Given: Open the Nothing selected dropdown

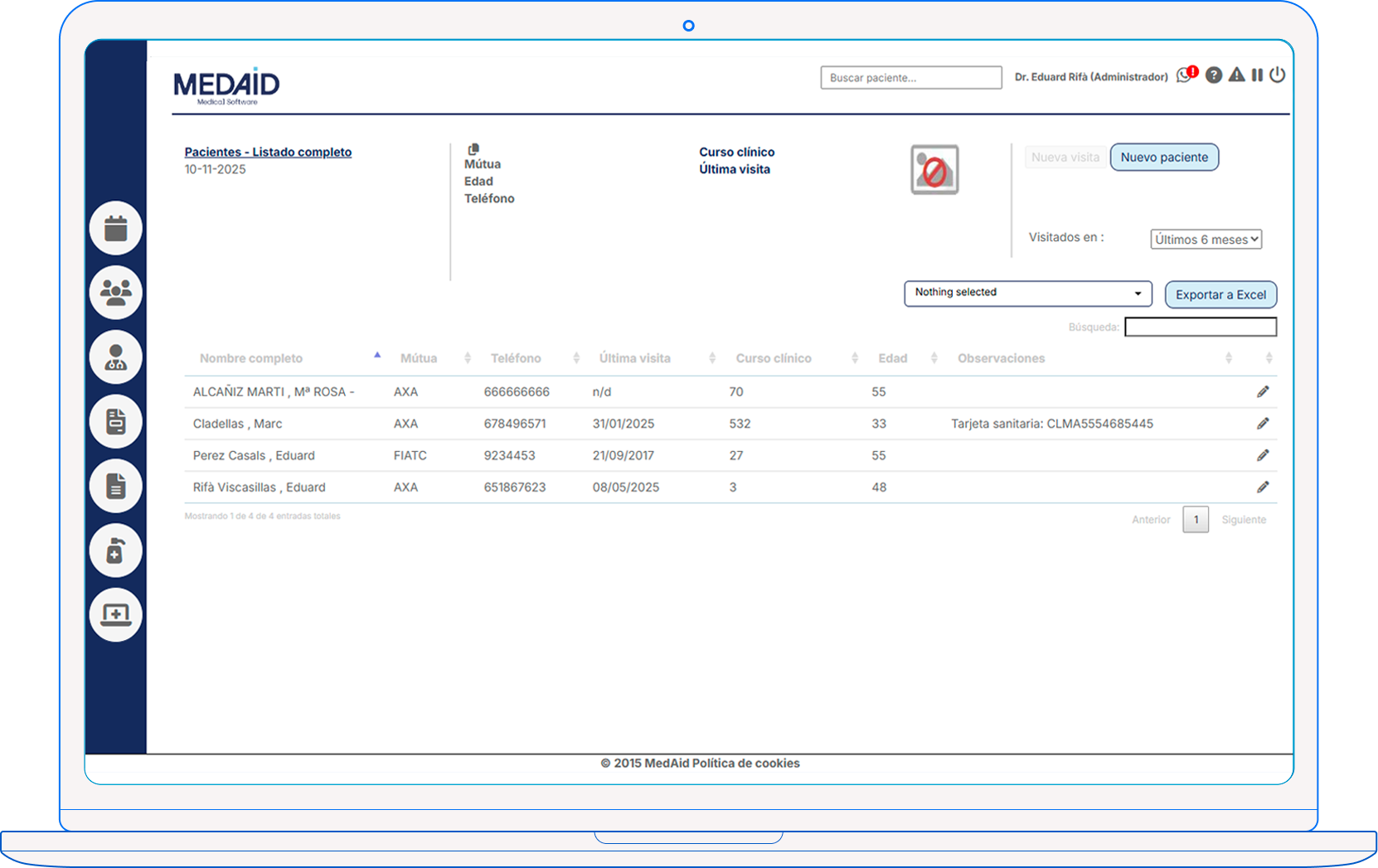Looking at the screenshot, I should [1028, 293].
